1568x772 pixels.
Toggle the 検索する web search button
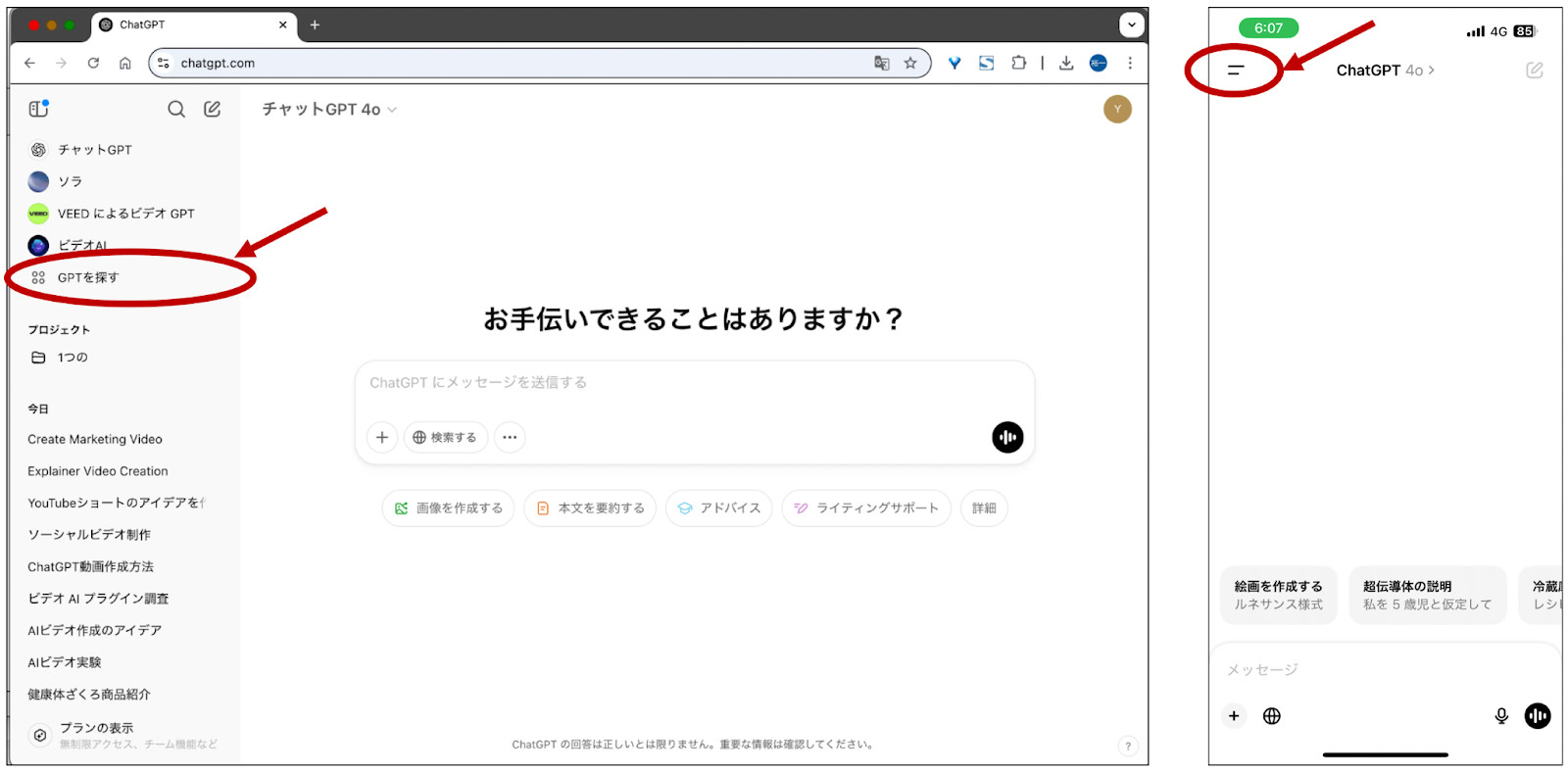[445, 437]
